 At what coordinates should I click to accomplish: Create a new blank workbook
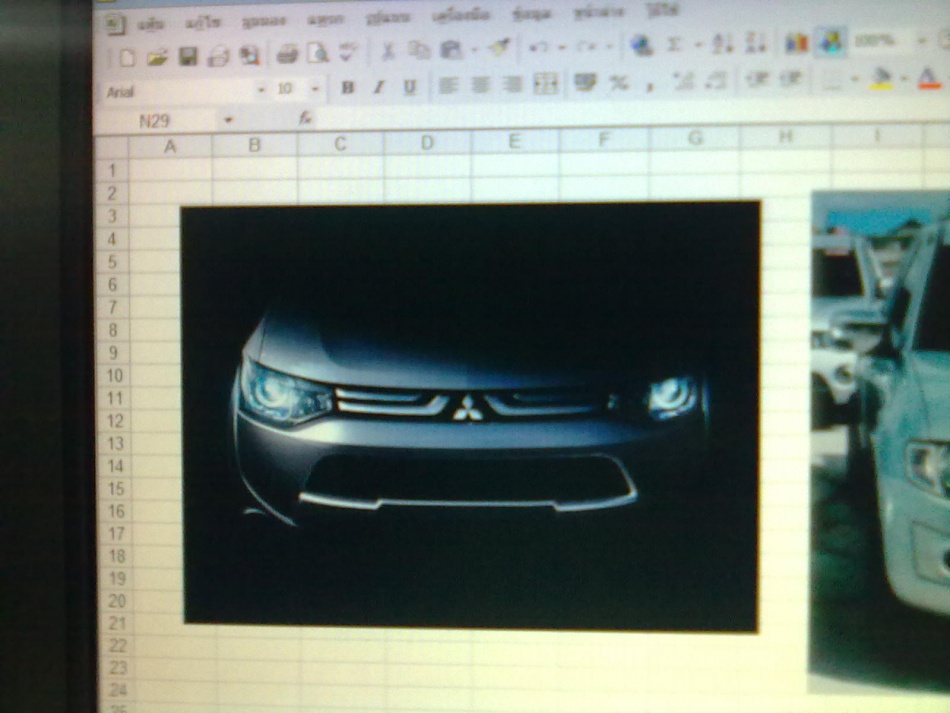coord(127,58)
